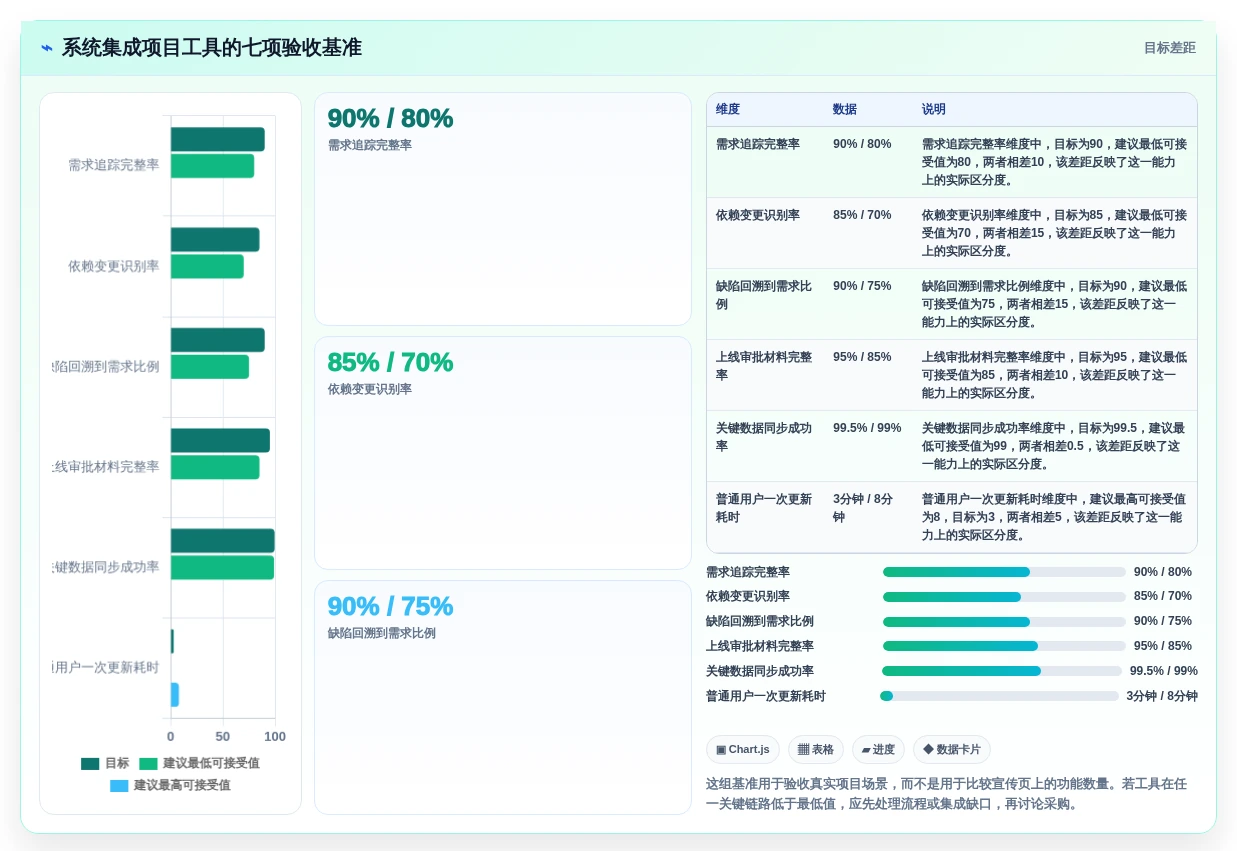Click the 目标 bar for 需求追踪完整率 in chart
The height and width of the screenshot is (851, 1237).
pyautogui.click(x=217, y=139)
